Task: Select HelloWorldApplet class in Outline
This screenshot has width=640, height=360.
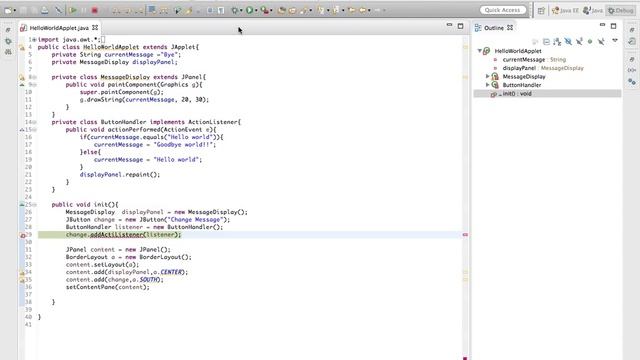Action: pos(518,51)
